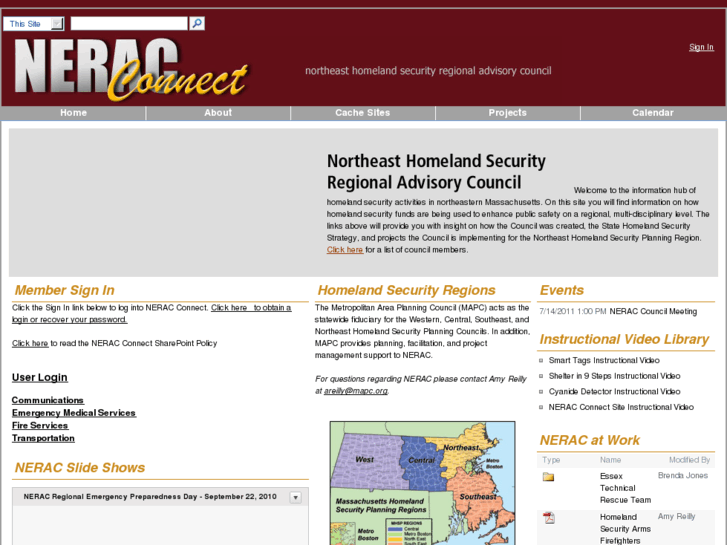727x545 pixels.
Task: Click the Sign In link in header
Action: pyautogui.click(x=701, y=47)
